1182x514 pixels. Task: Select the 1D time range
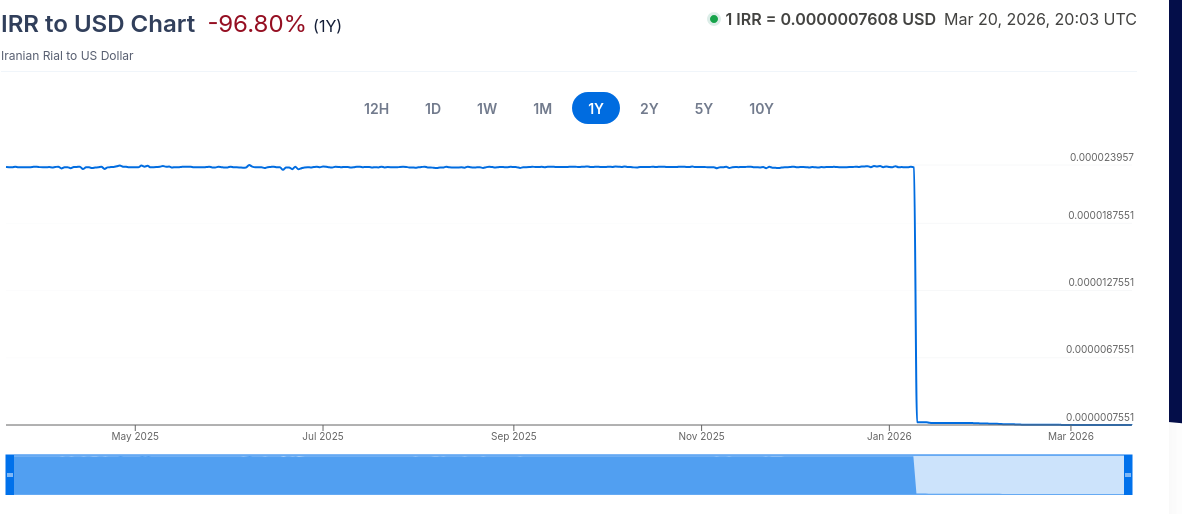pos(433,109)
